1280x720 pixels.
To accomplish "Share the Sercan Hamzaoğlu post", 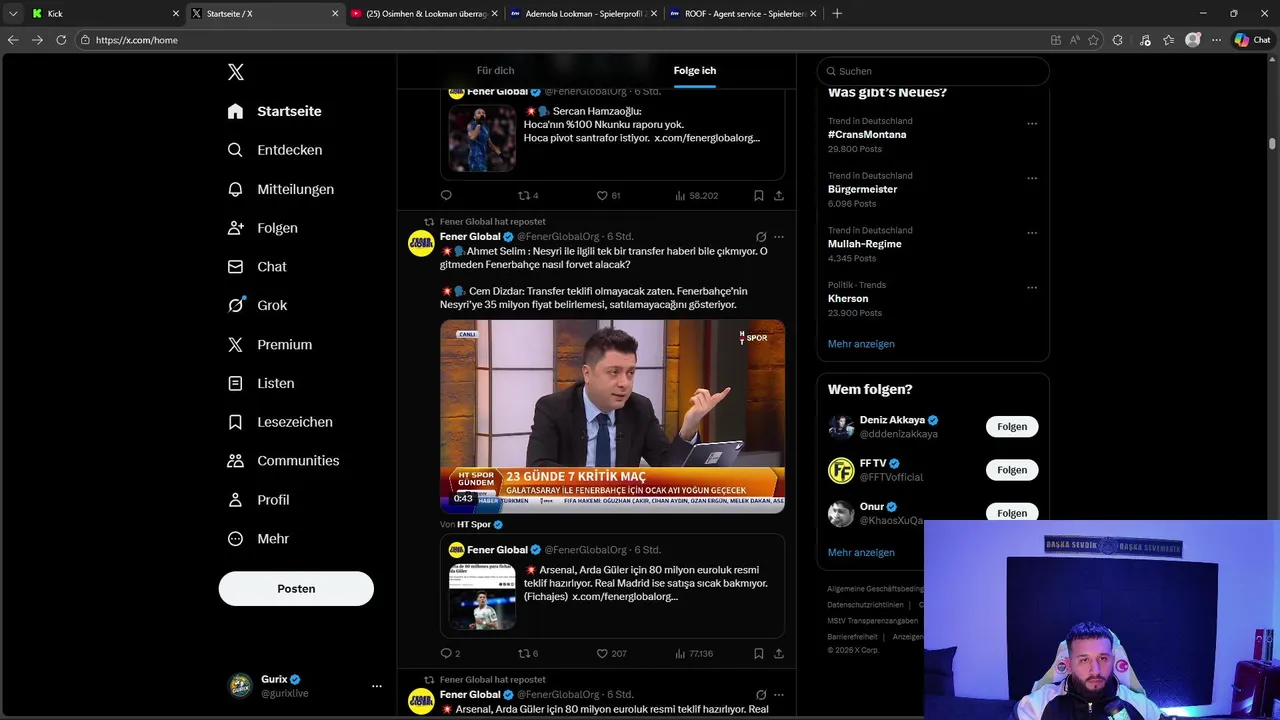I will 779,195.
